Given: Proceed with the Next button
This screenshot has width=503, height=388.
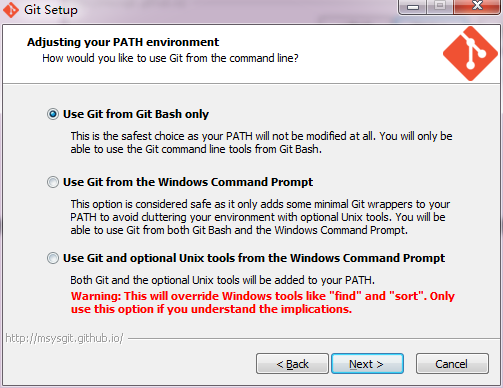Looking at the screenshot, I should tap(367, 364).
